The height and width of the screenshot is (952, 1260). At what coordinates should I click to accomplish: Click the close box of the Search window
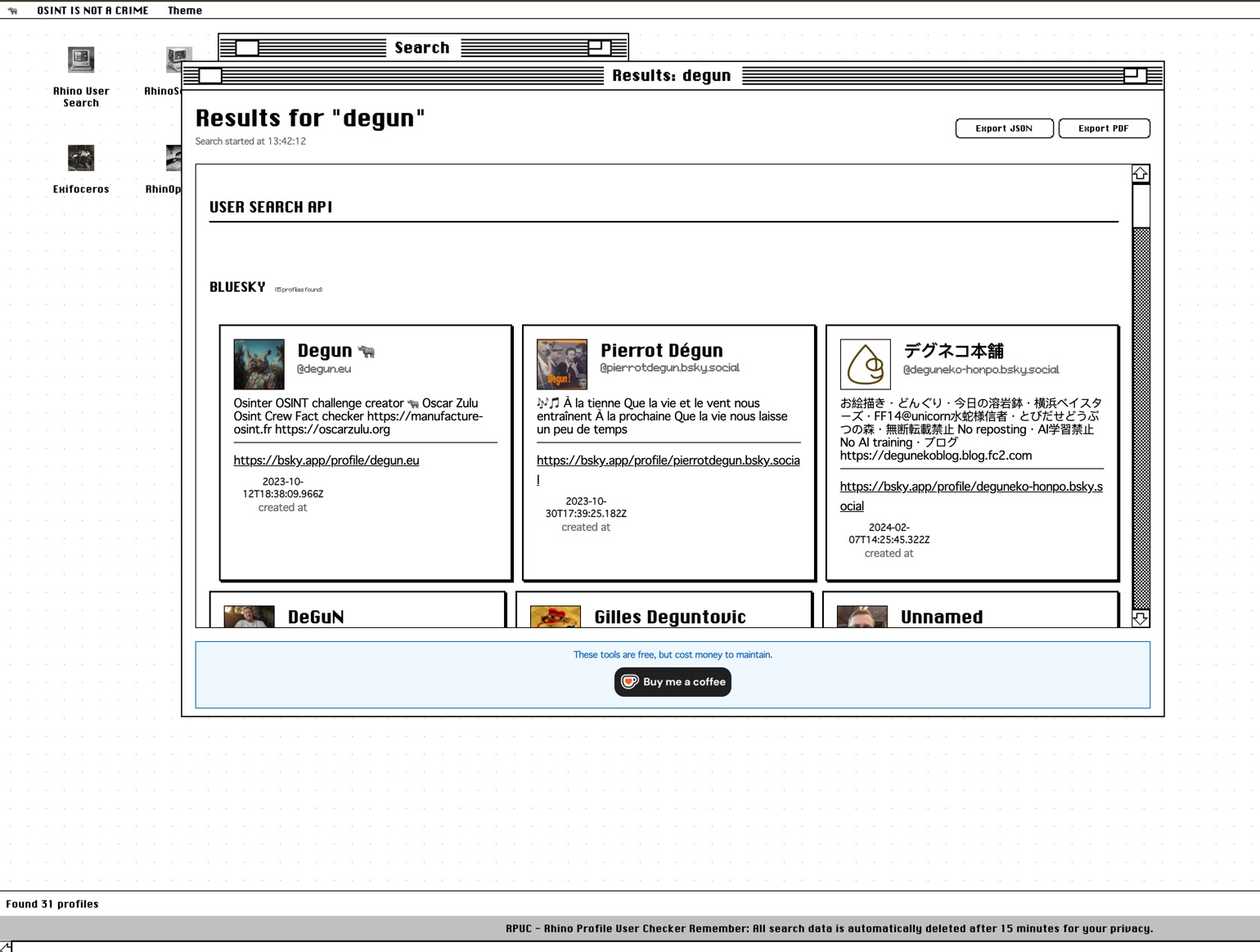(247, 47)
